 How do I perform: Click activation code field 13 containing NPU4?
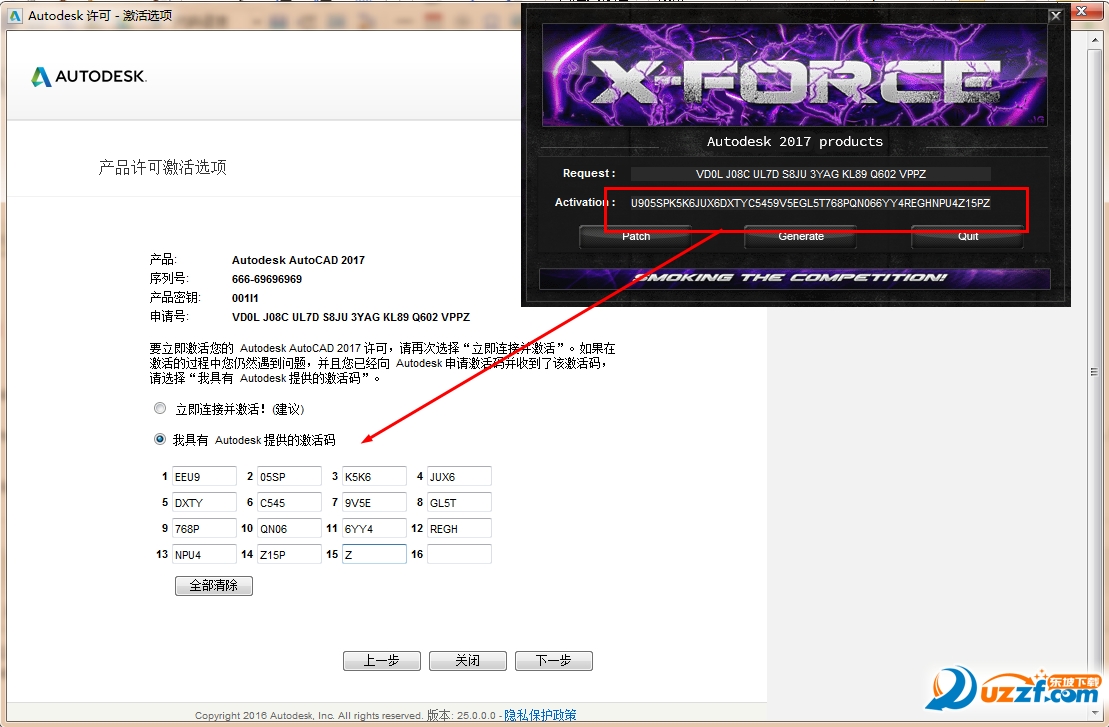pos(204,554)
